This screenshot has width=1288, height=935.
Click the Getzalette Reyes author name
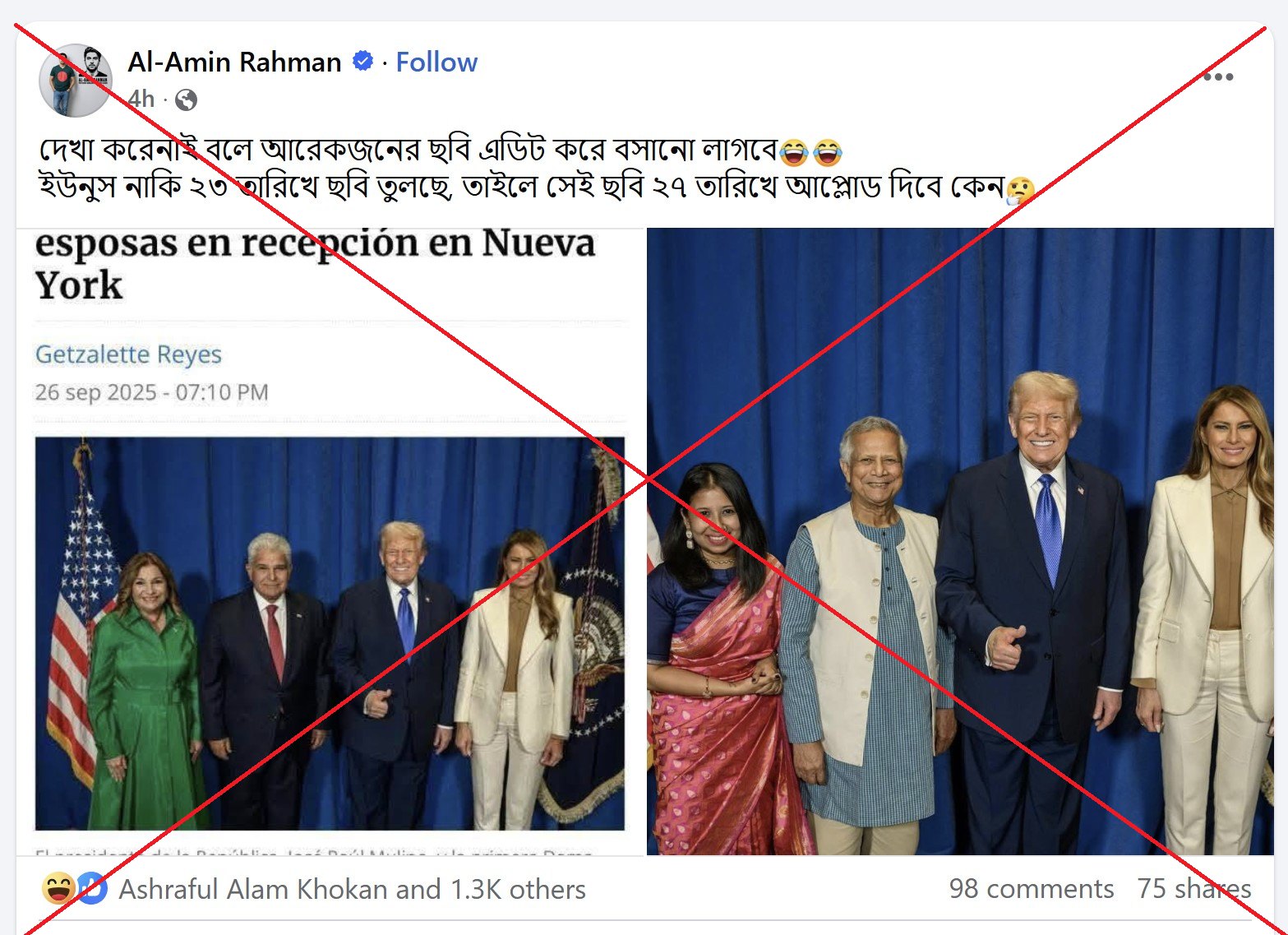tap(128, 354)
